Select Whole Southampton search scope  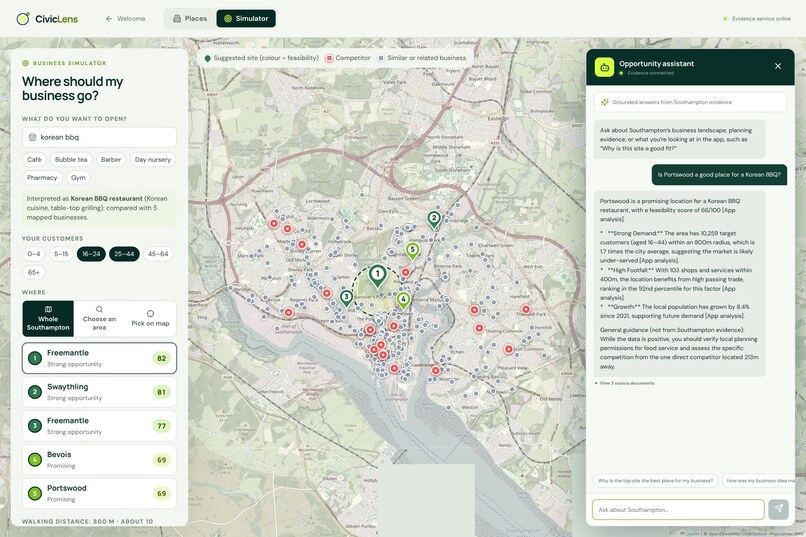tap(48, 319)
